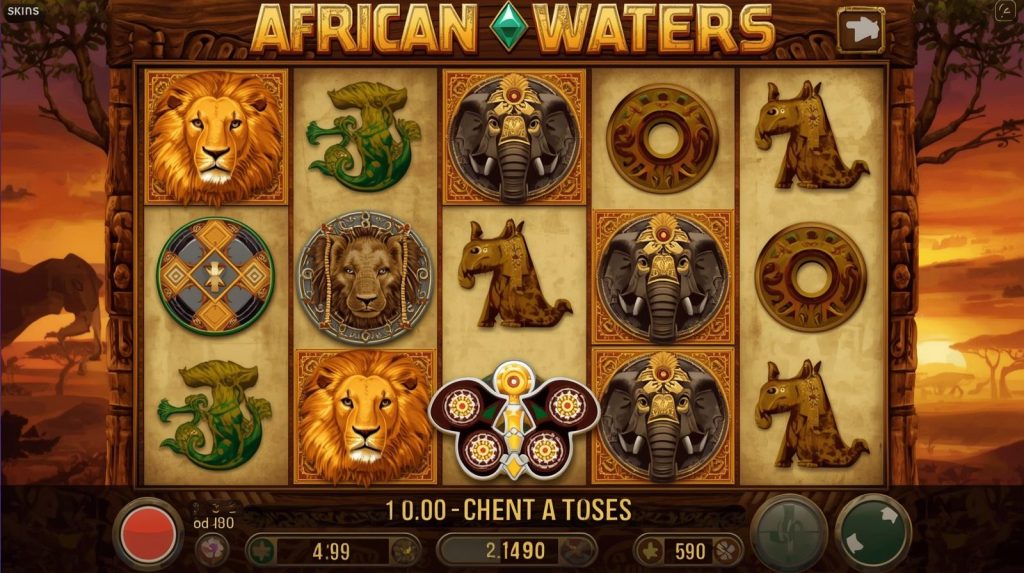Click the olive round button beside spin
Viewport: 1024px width, 573px height.
coord(788,532)
